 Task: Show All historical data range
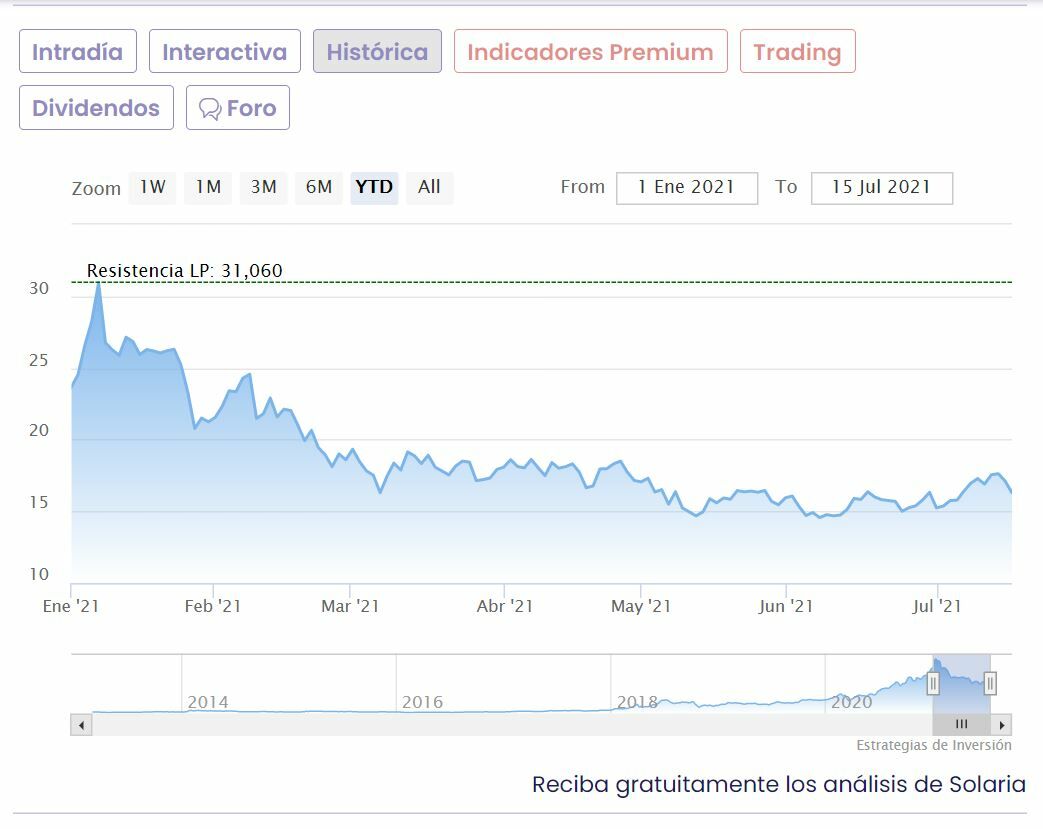[429, 187]
